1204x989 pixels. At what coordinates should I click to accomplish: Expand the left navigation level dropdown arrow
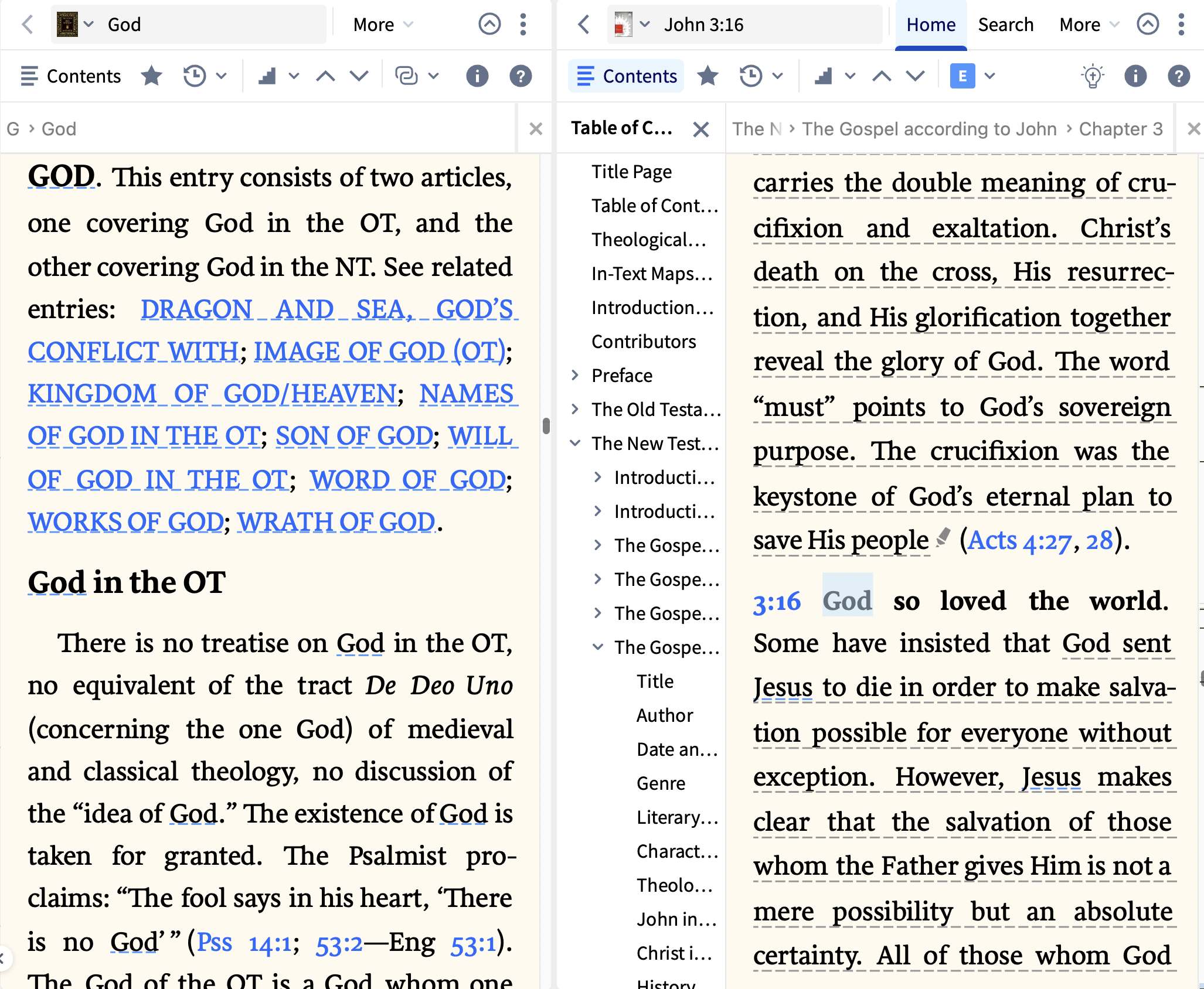point(294,76)
